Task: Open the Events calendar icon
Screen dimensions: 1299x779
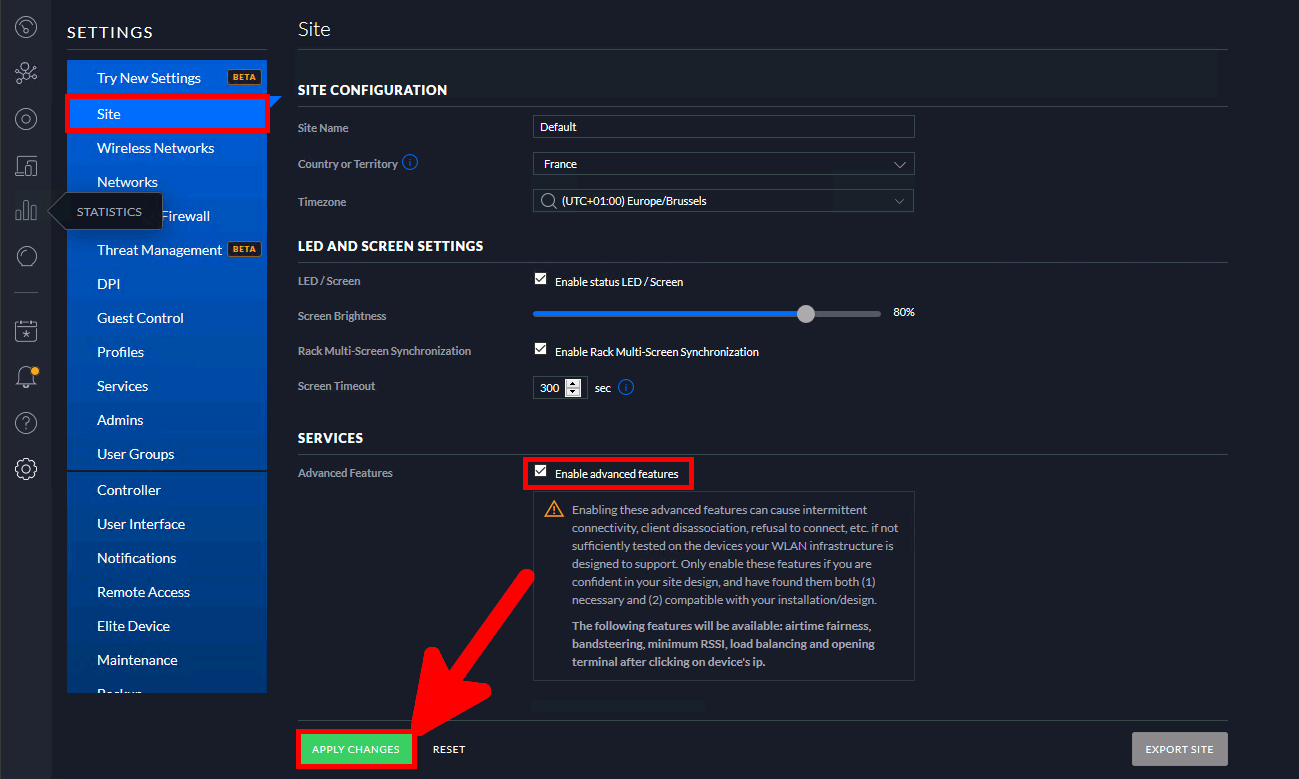Action: pos(26,330)
